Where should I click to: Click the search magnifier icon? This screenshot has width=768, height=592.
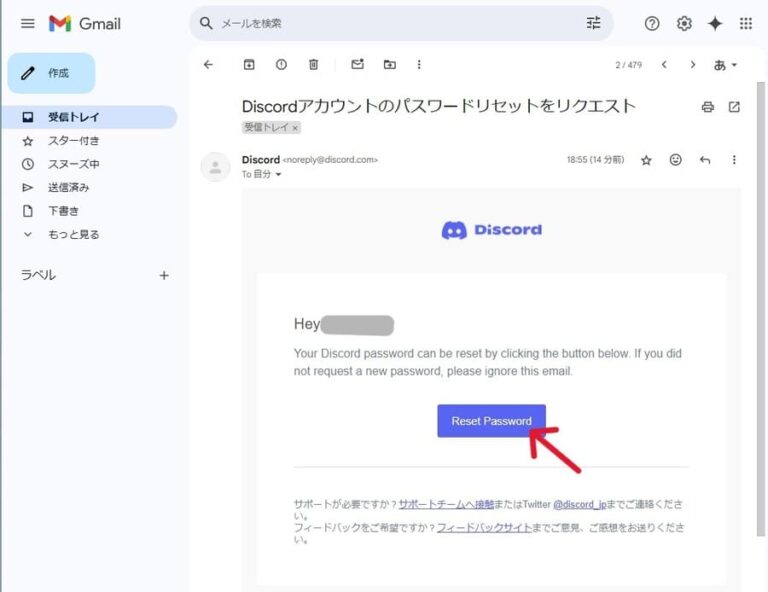pyautogui.click(x=206, y=23)
